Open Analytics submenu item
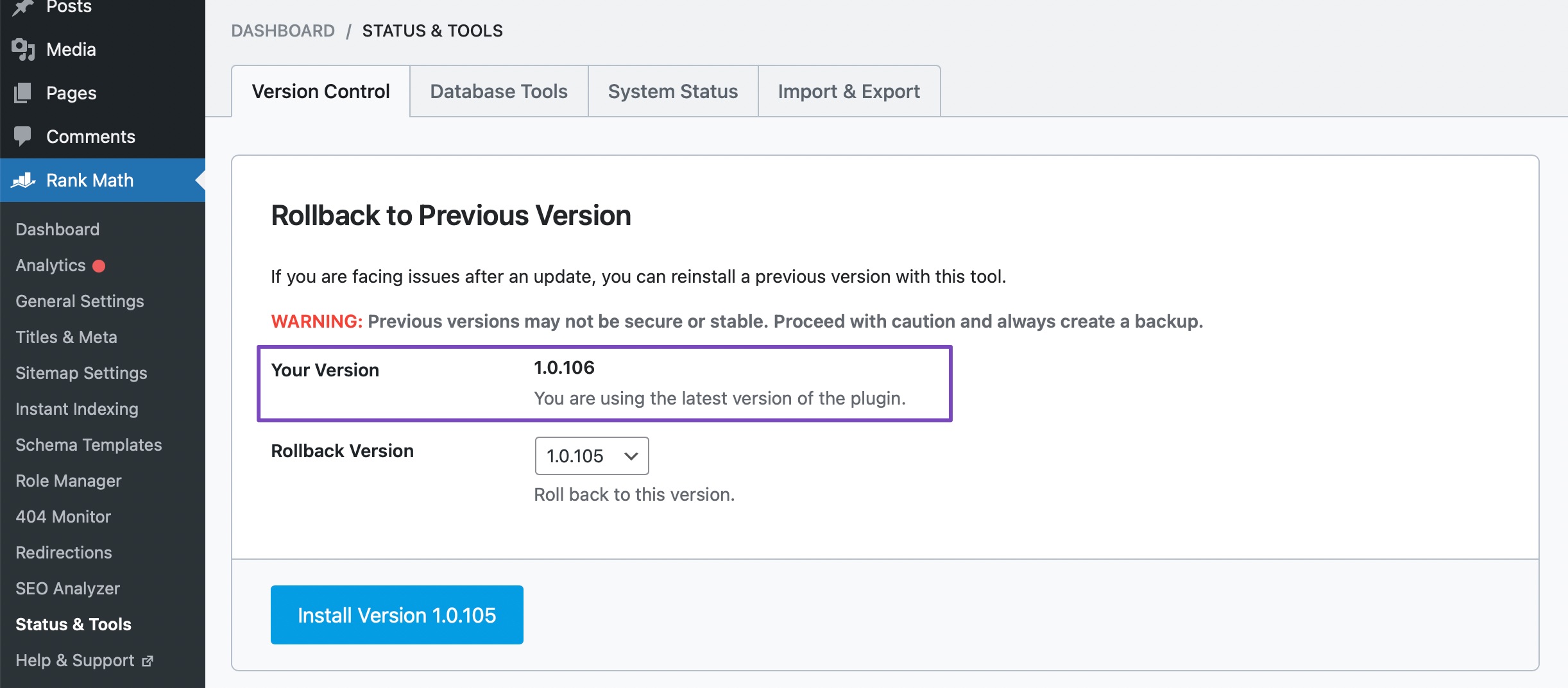Image resolution: width=1568 pixels, height=688 pixels. [x=51, y=265]
